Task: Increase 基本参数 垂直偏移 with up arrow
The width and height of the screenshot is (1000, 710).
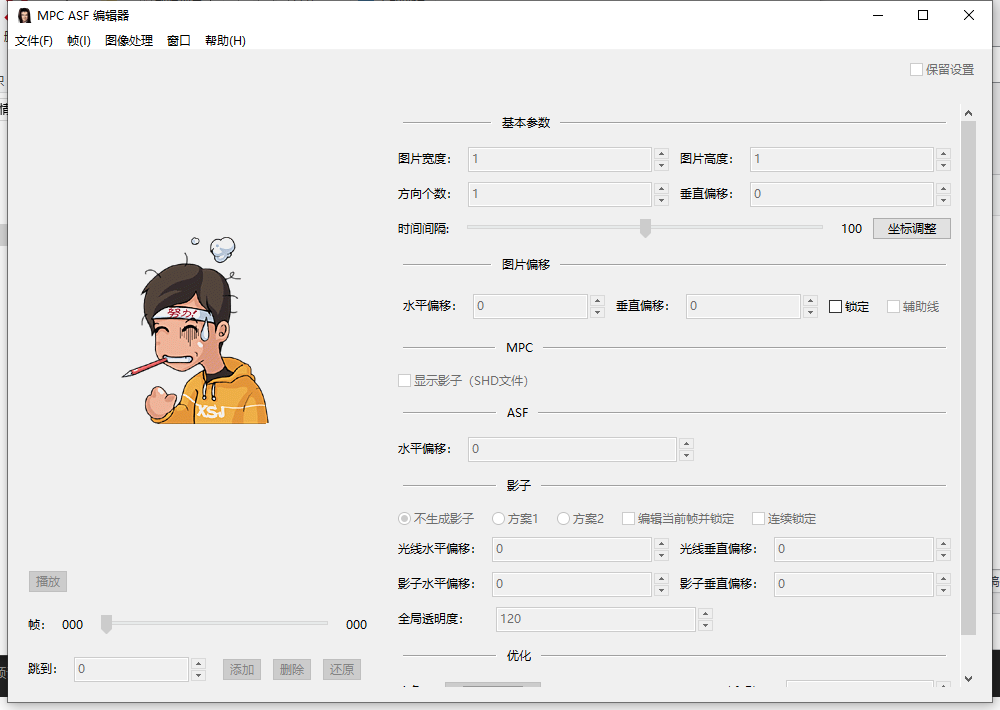Action: [x=943, y=188]
